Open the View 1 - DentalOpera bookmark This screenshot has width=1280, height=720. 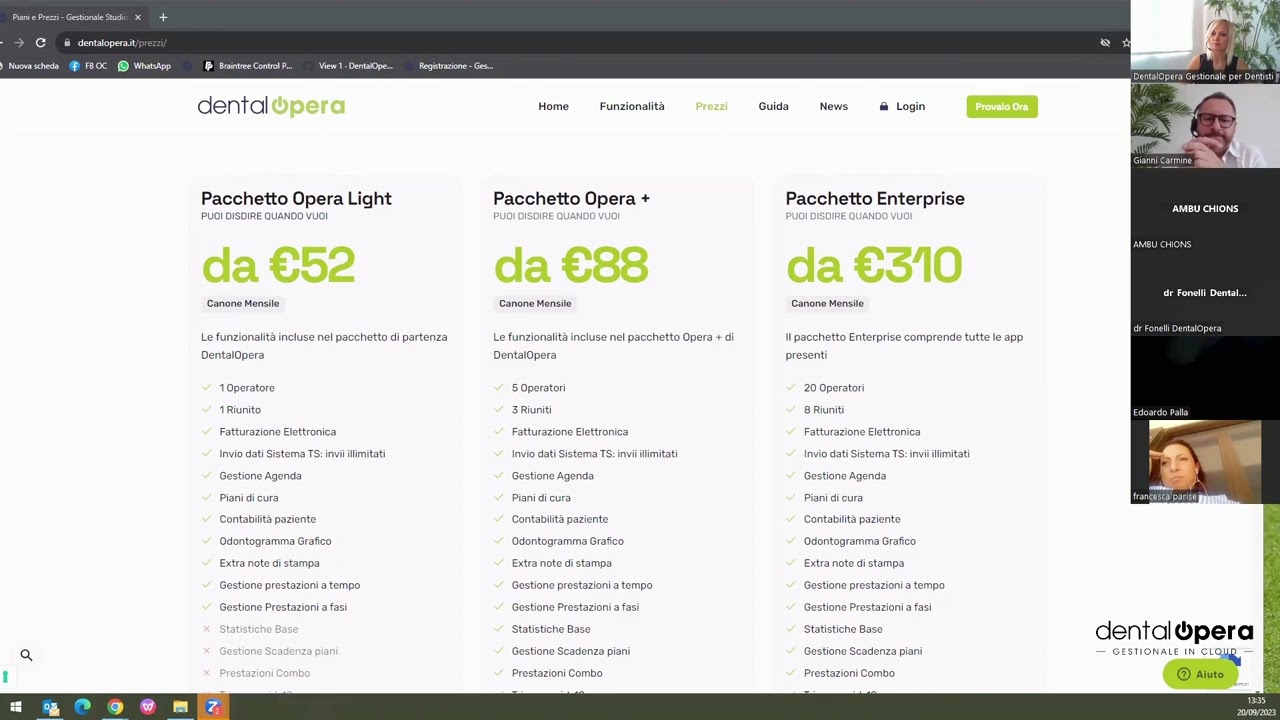pos(349,66)
